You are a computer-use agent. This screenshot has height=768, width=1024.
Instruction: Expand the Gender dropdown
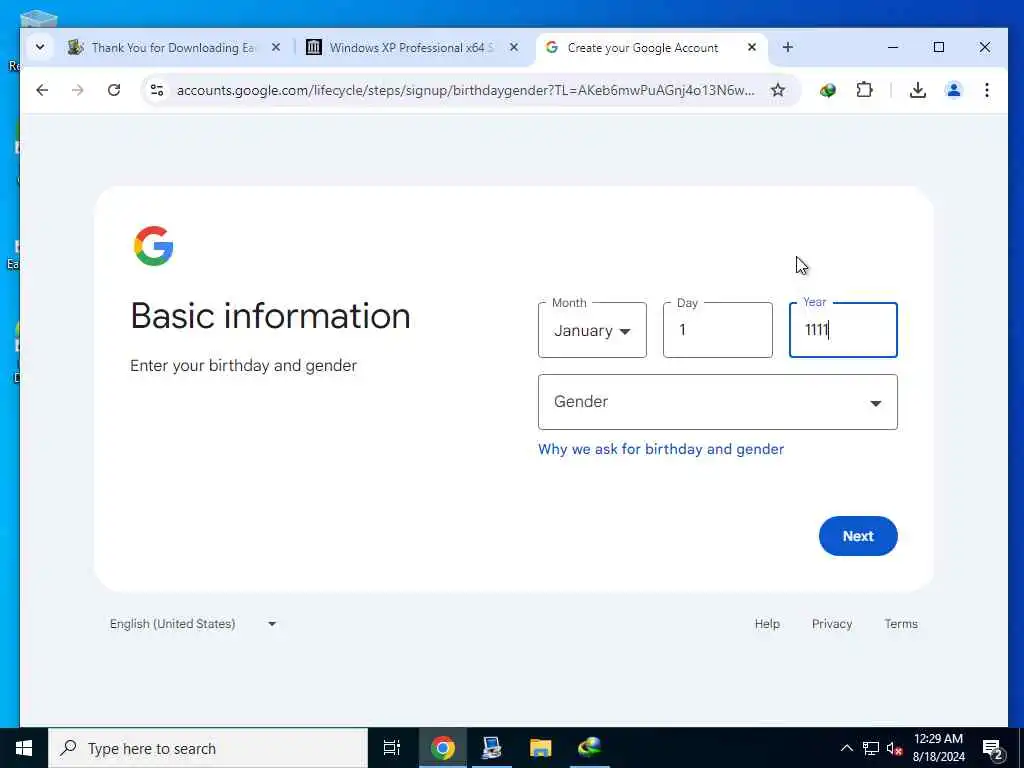(x=718, y=402)
